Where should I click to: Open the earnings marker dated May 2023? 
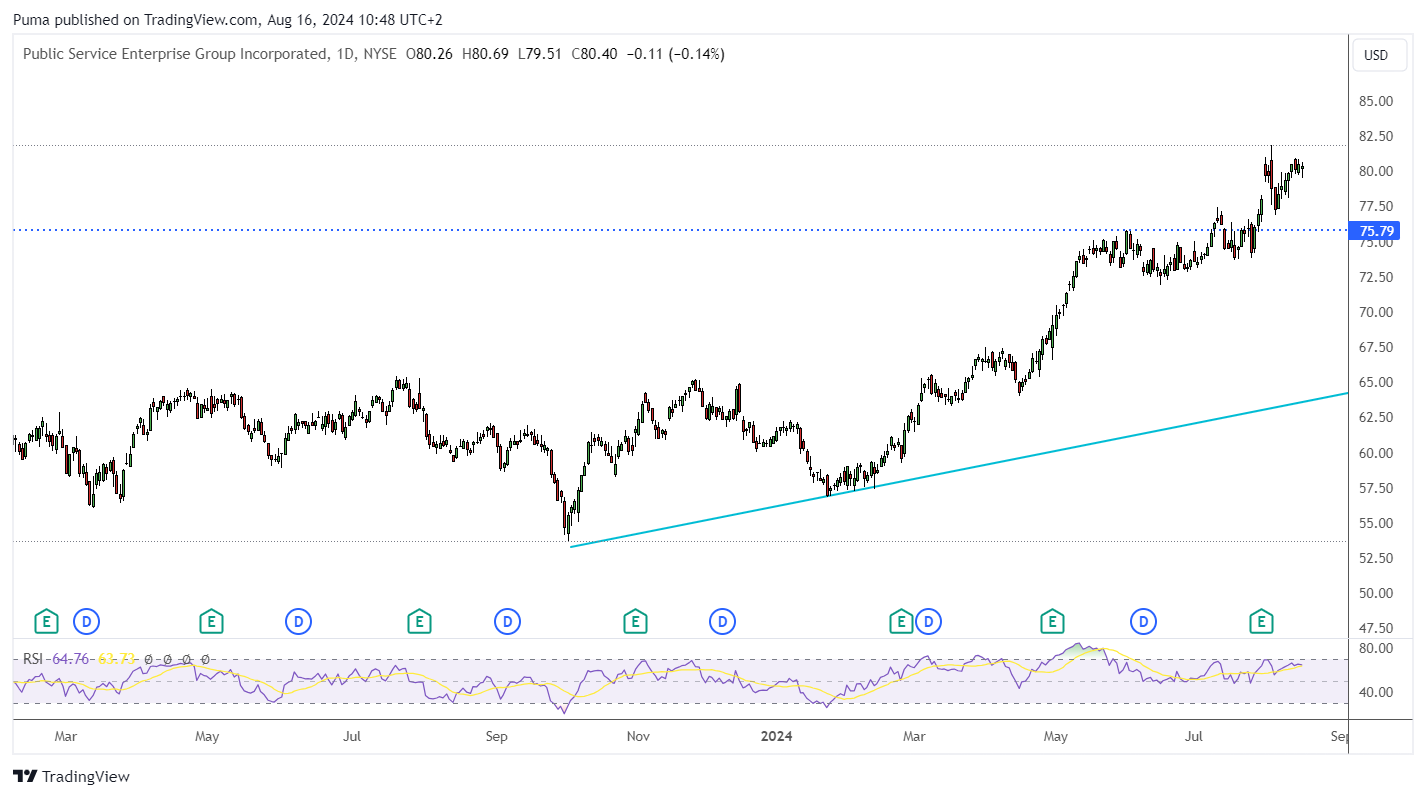(x=210, y=622)
